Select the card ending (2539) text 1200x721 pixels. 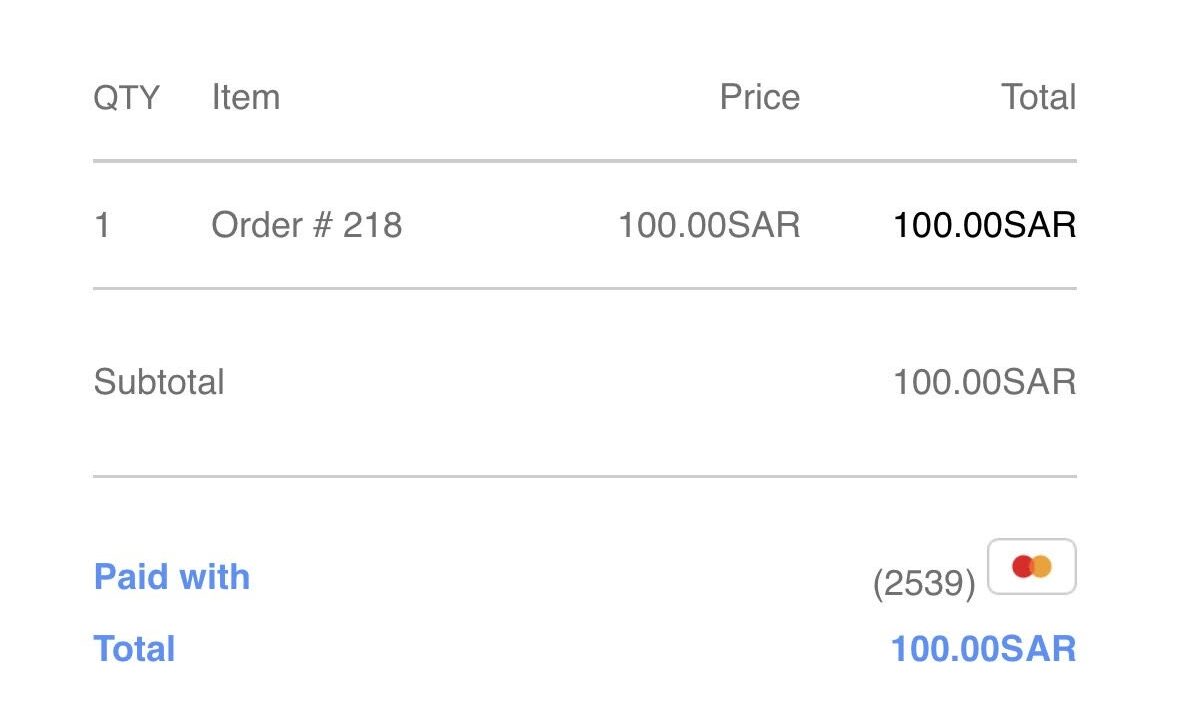coord(924,583)
